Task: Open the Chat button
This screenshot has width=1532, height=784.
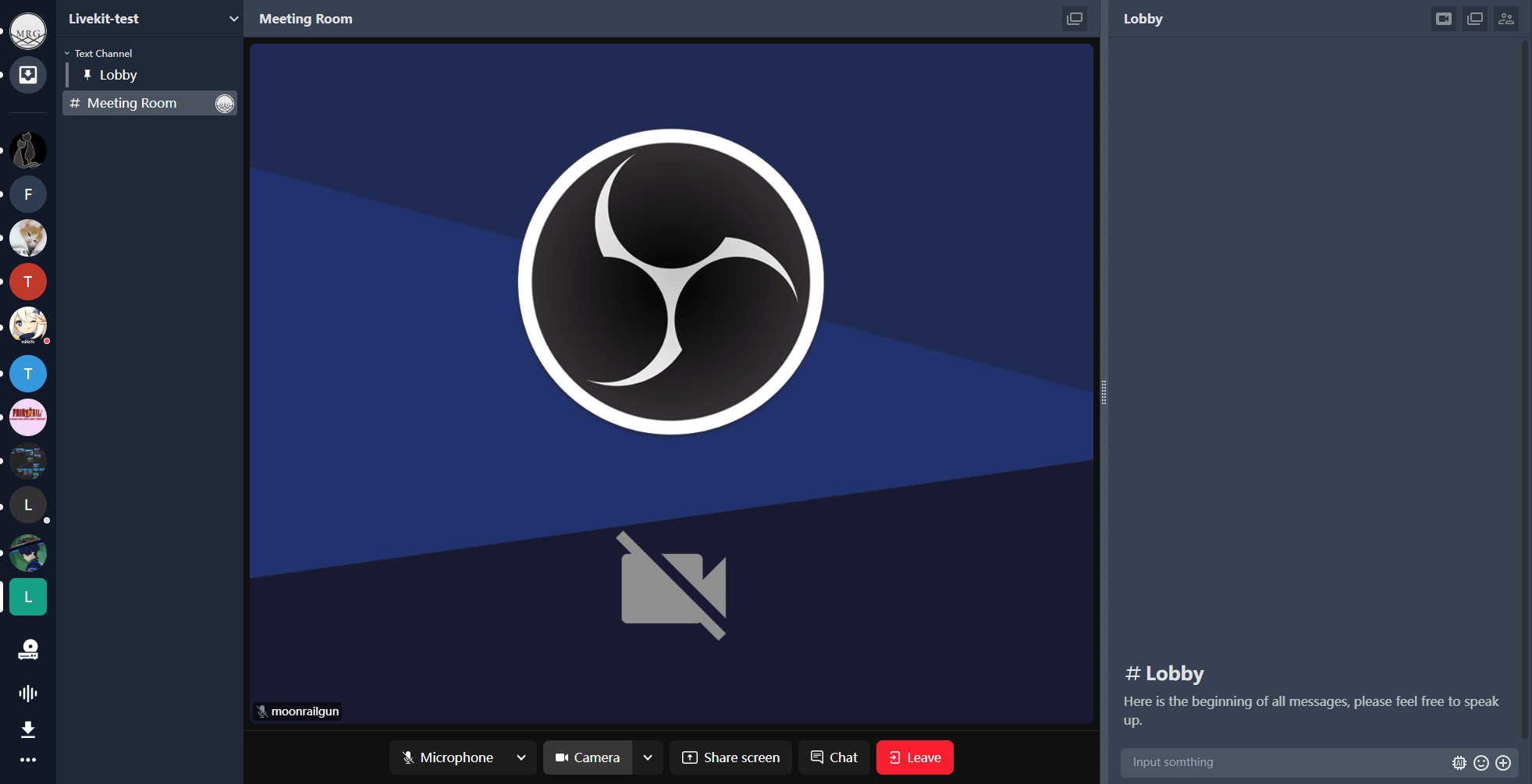Action: (834, 757)
